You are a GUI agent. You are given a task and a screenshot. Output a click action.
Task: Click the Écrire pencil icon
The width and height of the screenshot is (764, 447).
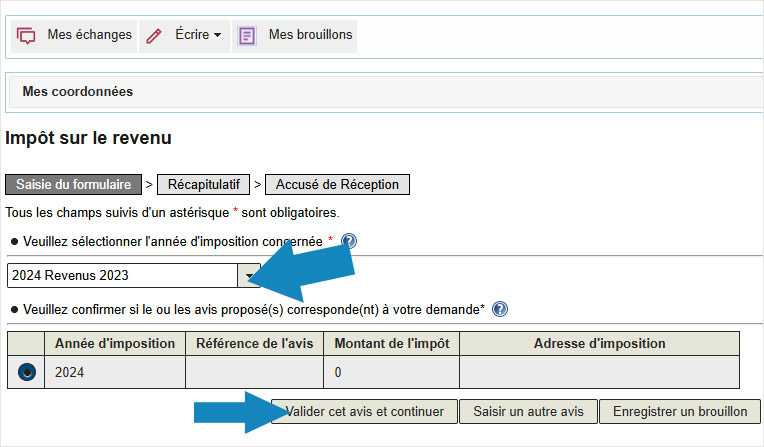154,36
